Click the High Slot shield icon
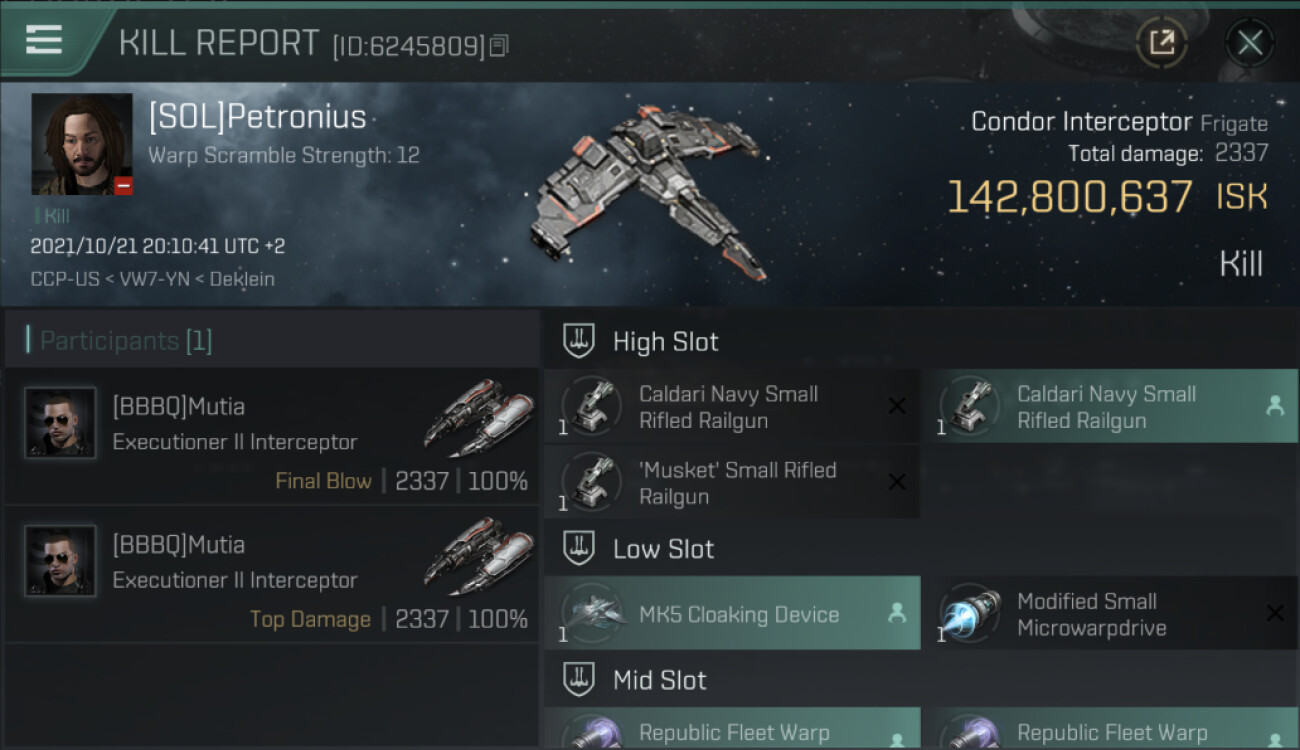 point(579,341)
